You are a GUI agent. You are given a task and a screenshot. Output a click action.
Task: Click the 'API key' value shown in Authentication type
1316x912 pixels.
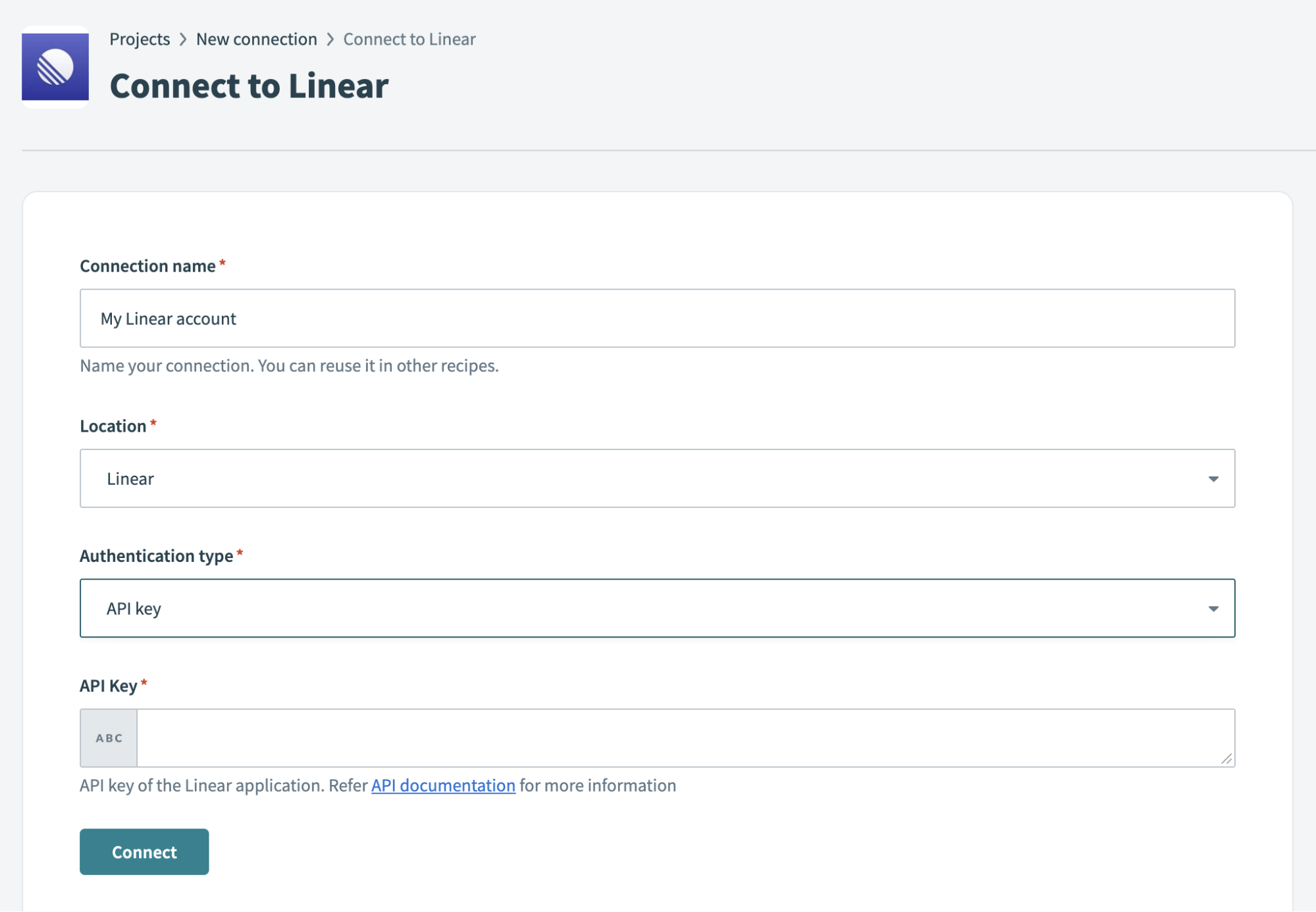tap(134, 608)
